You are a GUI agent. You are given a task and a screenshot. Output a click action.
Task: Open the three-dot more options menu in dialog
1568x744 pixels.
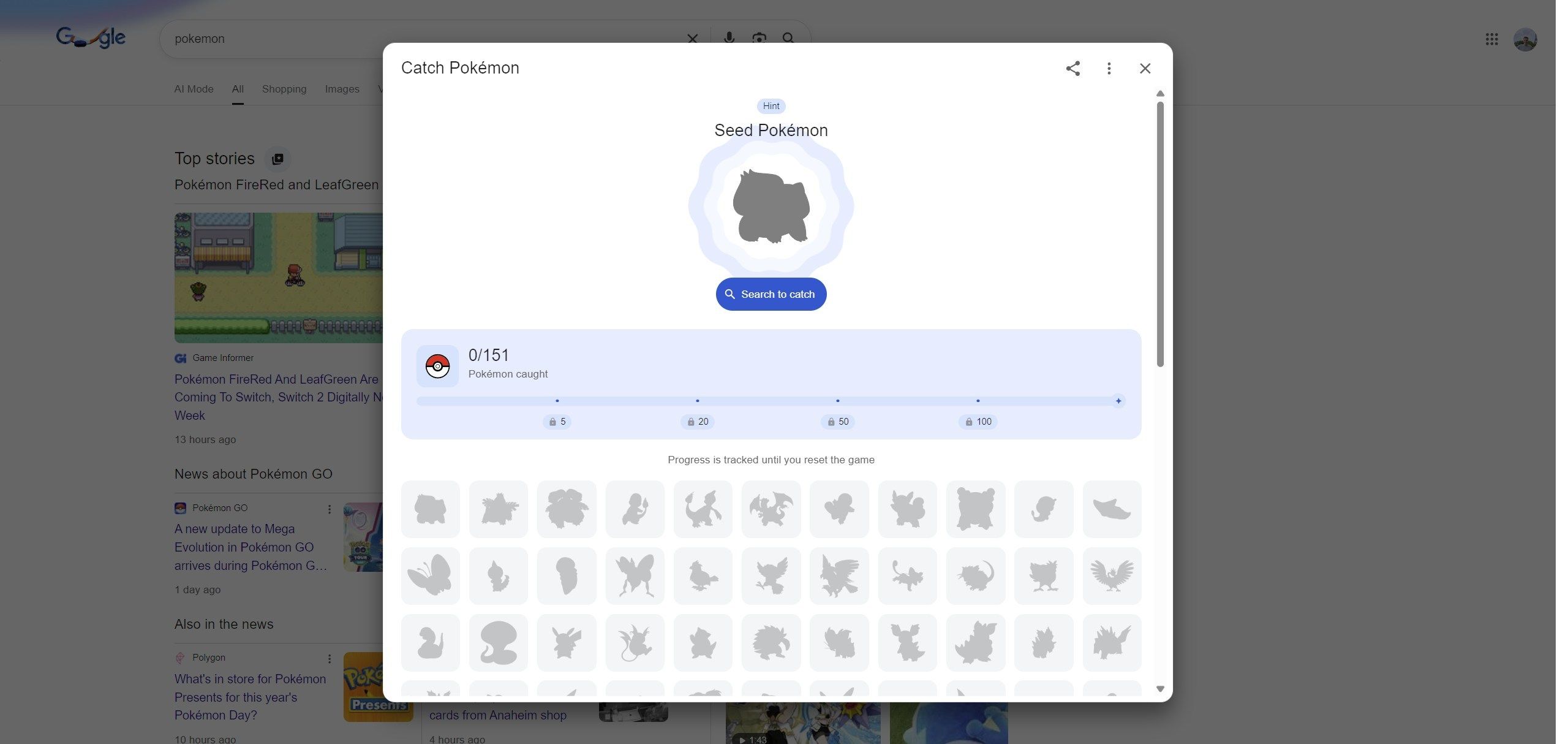coord(1109,68)
